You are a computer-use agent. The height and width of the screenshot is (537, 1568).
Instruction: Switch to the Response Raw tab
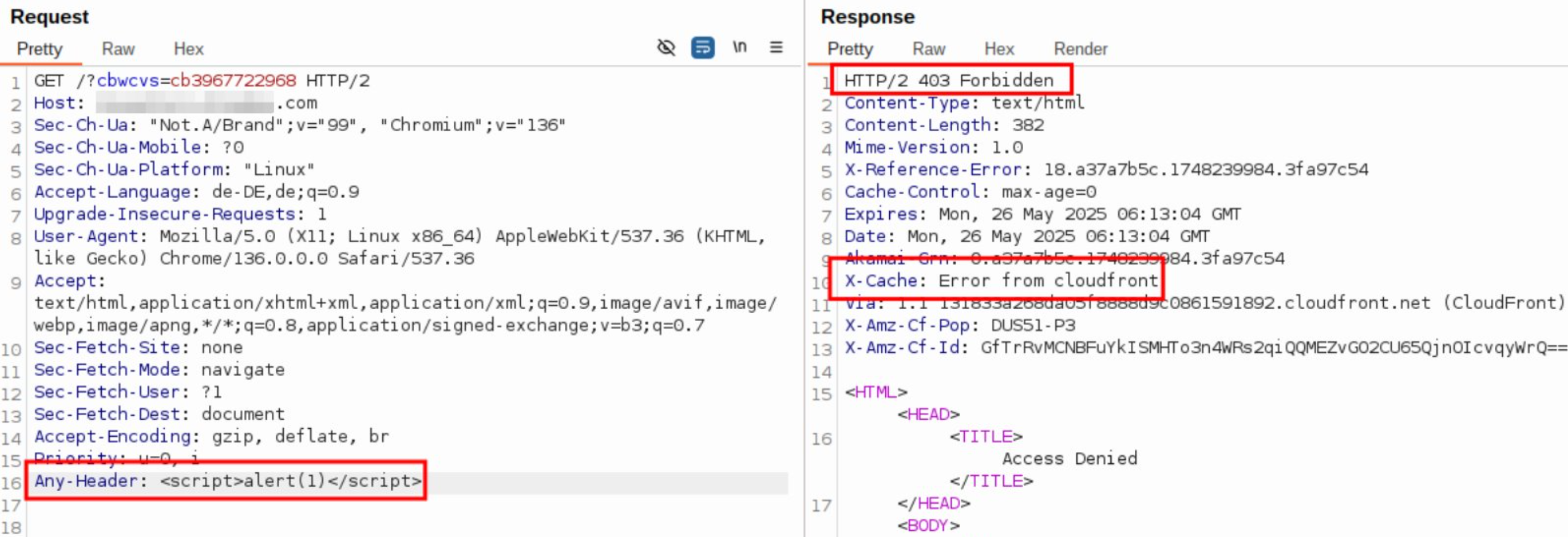pos(928,49)
